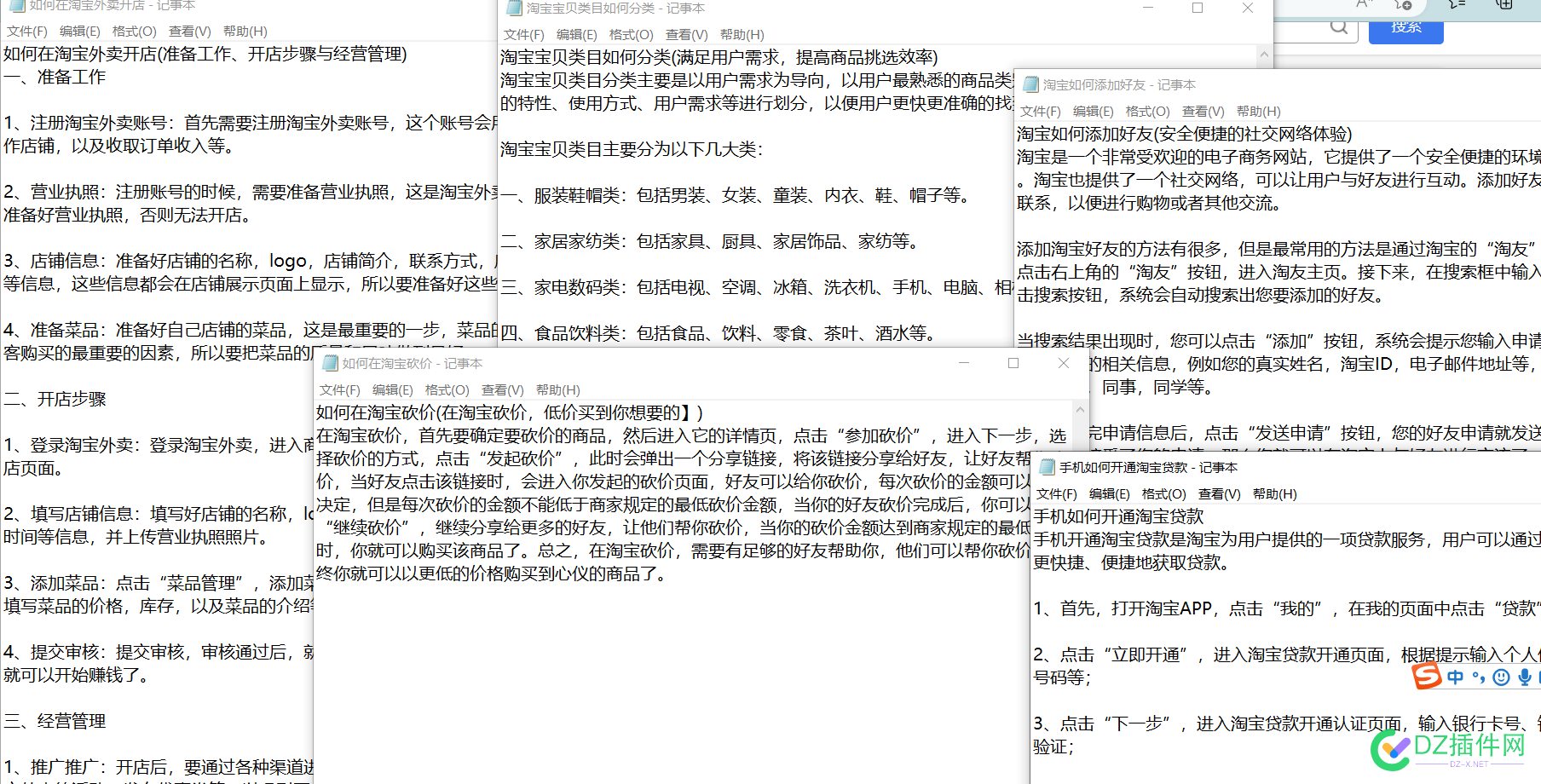Viewport: 1541px width, 784px height.
Task: Add this page to browser favorites
Action: pos(1403,4)
